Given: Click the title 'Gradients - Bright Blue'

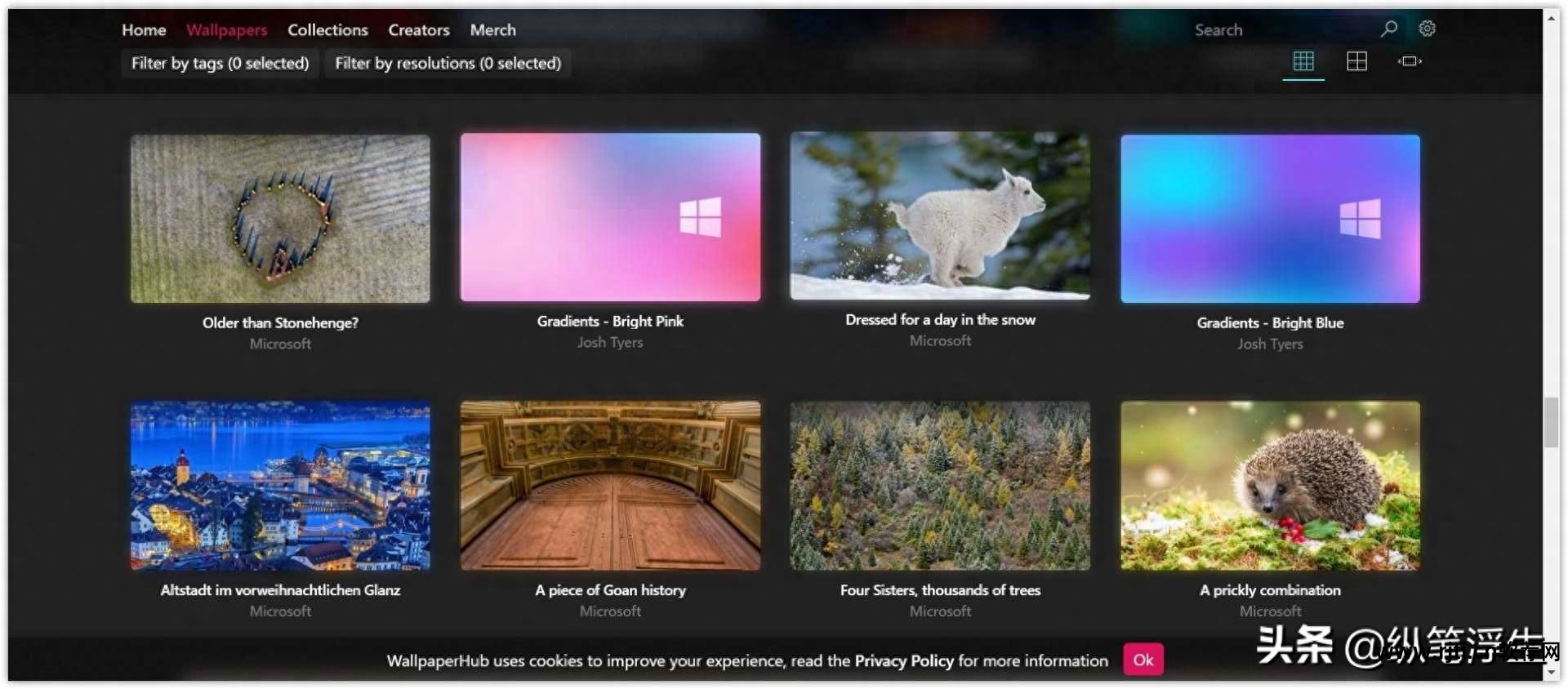Looking at the screenshot, I should click(1270, 322).
